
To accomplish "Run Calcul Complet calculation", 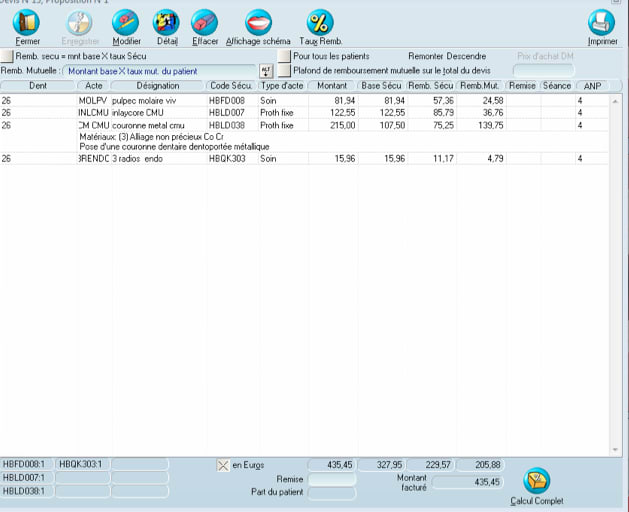I will point(537,482).
